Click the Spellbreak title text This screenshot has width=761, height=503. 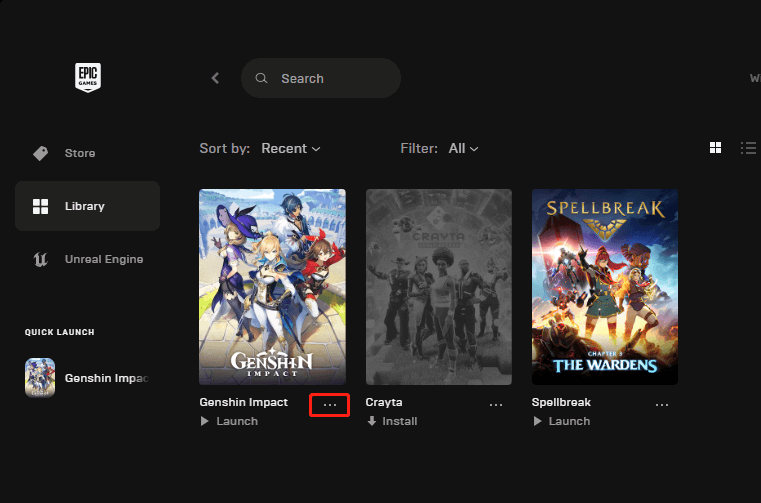(x=561, y=402)
